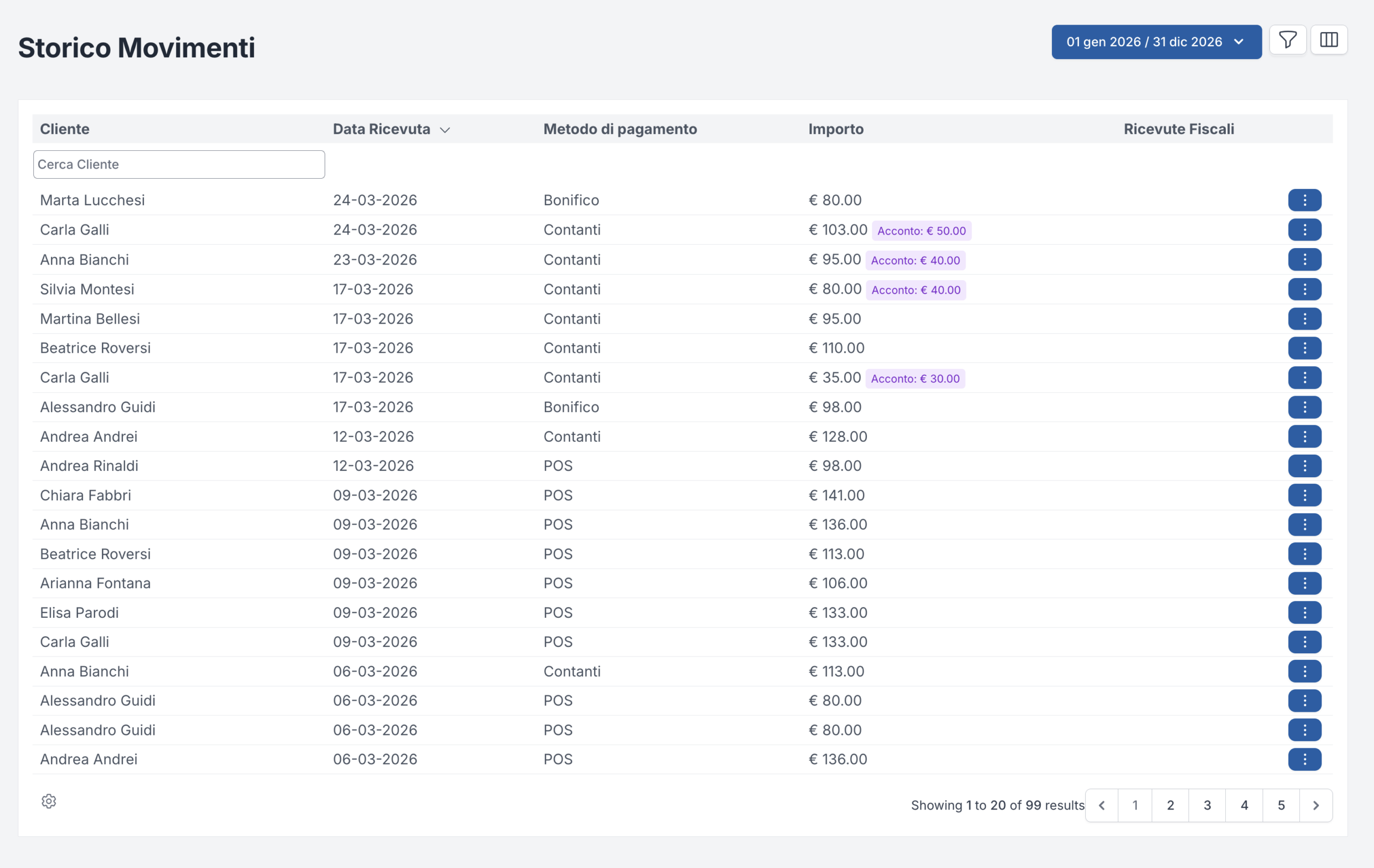Open actions menu for Marta Lucchesi row
The image size is (1374, 868).
click(x=1304, y=200)
